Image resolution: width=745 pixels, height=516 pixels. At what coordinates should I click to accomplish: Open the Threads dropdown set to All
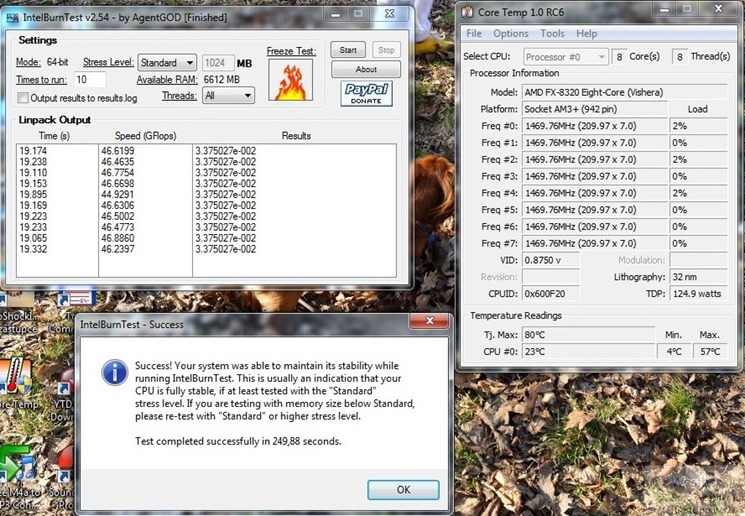(x=229, y=96)
